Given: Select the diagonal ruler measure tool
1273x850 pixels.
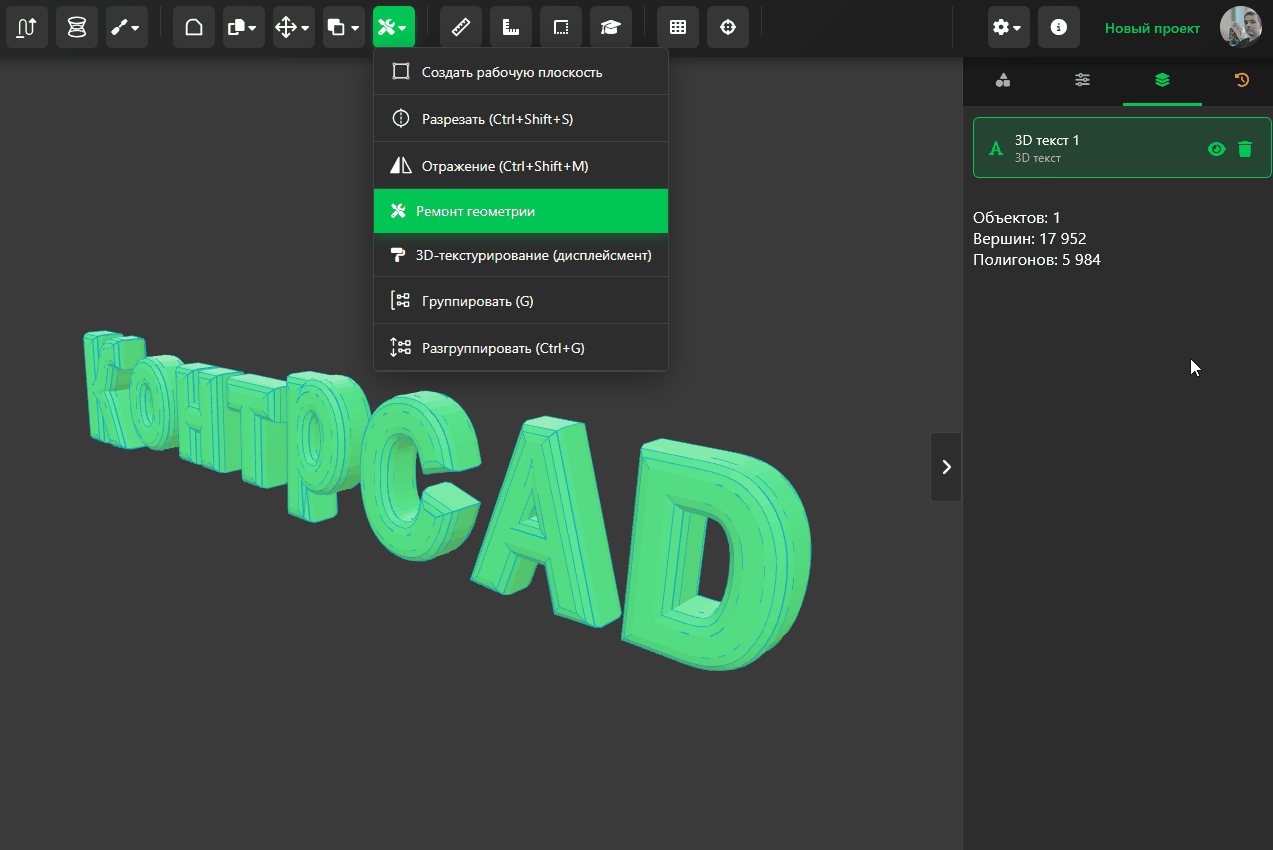Looking at the screenshot, I should tap(461, 28).
